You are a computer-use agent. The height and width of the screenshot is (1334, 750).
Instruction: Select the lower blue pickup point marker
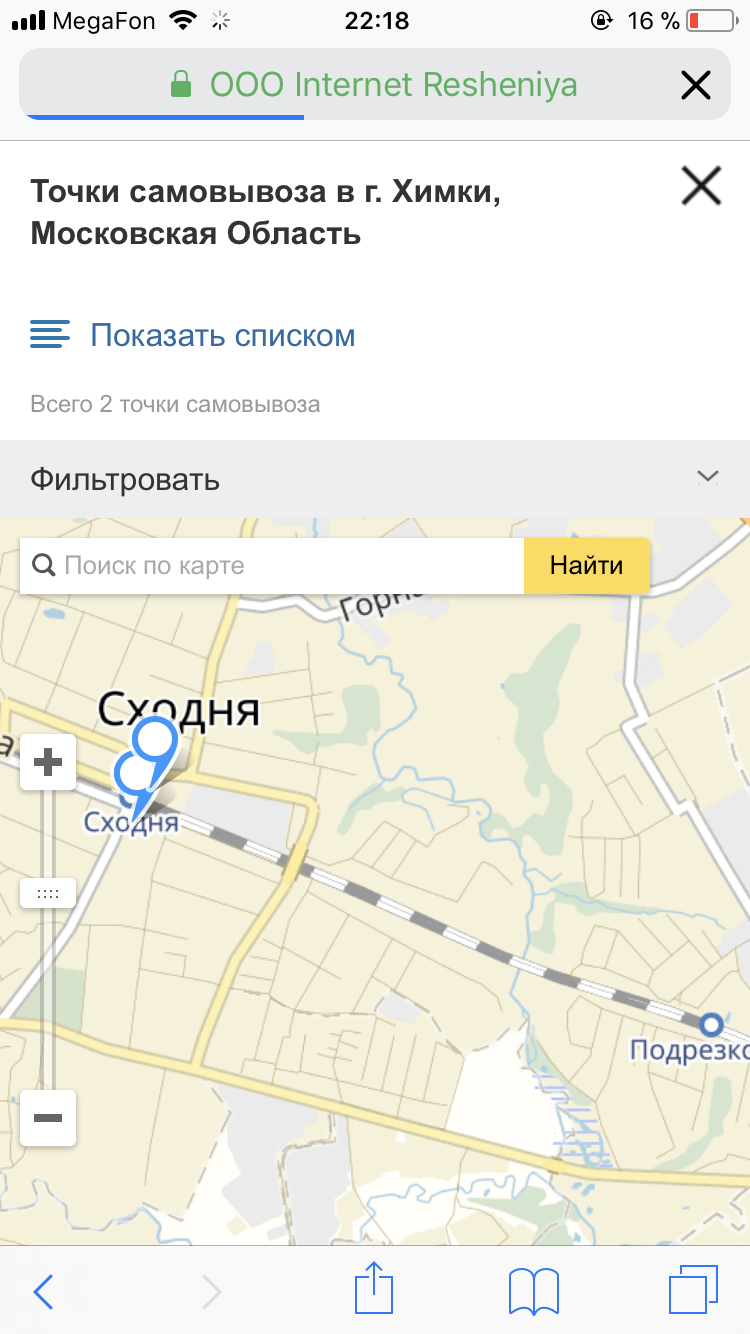pos(132,781)
